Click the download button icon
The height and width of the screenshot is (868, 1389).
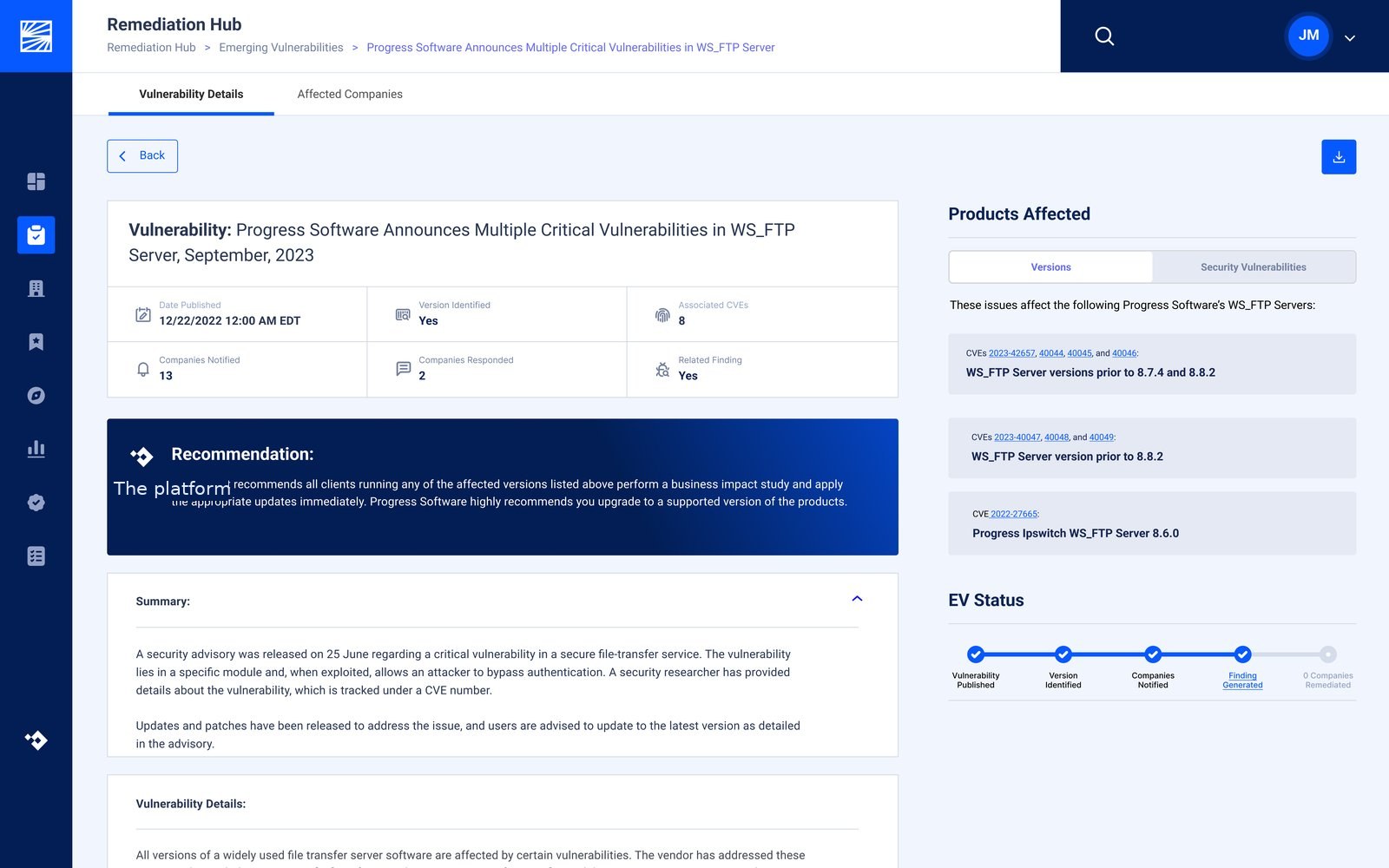1339,157
